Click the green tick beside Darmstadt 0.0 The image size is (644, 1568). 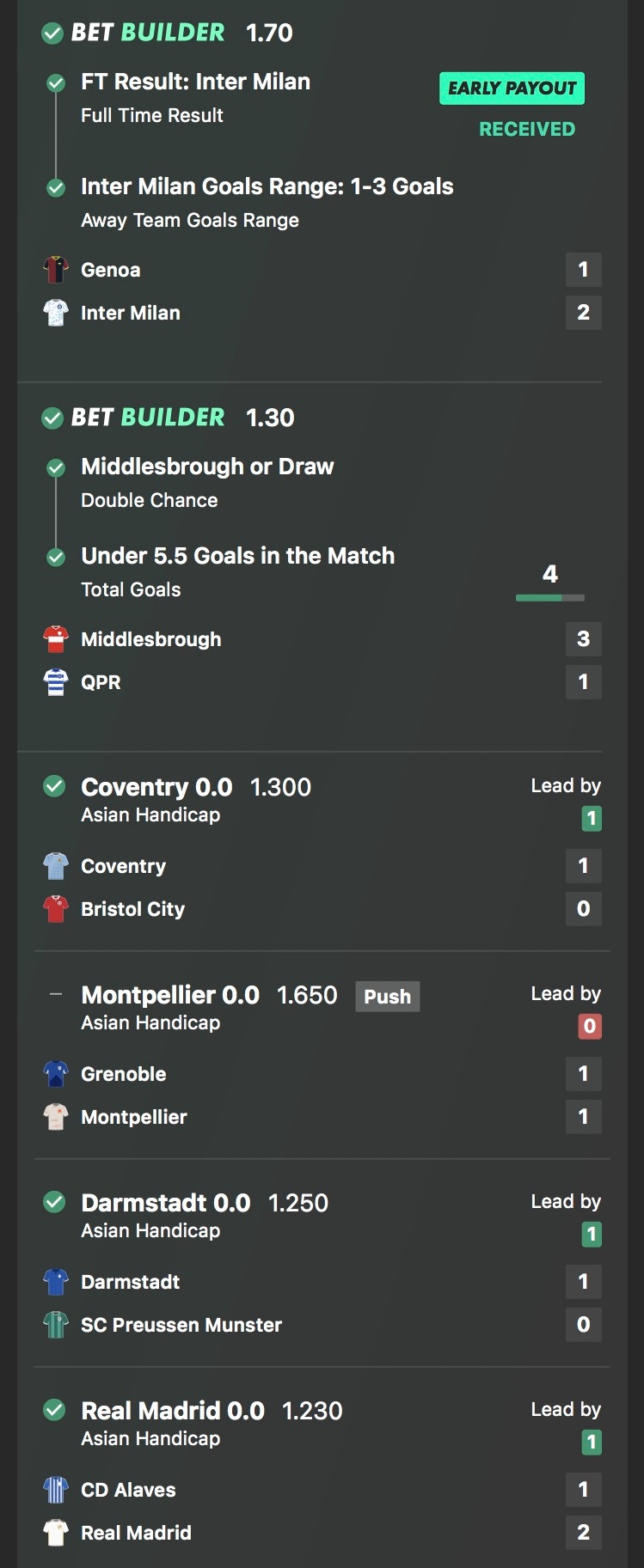[55, 1202]
